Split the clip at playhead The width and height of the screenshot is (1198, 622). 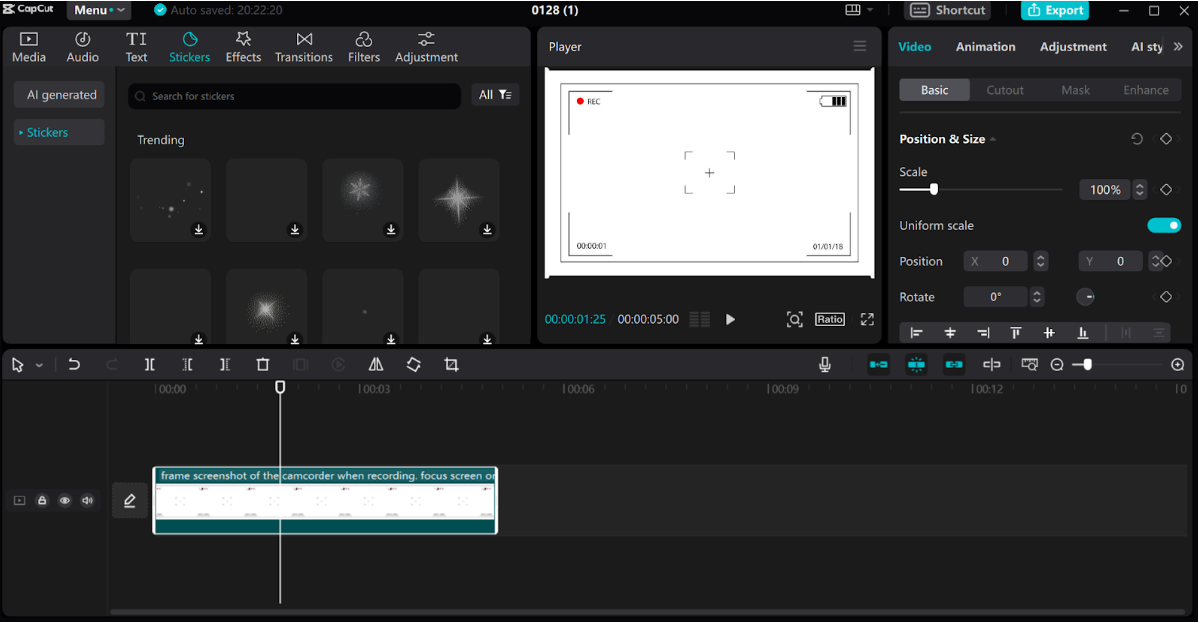150,364
